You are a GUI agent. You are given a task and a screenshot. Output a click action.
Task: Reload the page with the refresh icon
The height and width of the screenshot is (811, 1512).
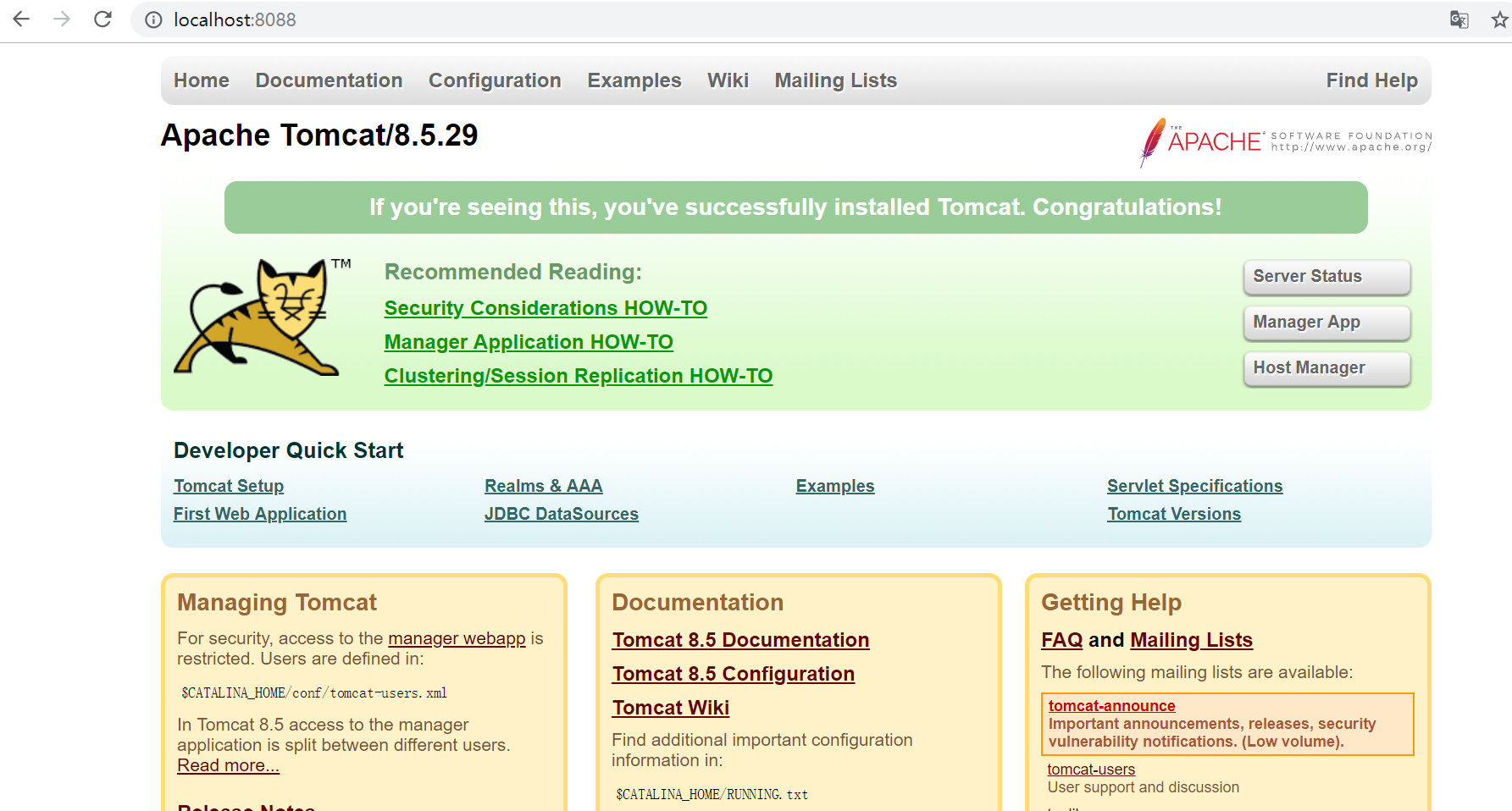102,19
